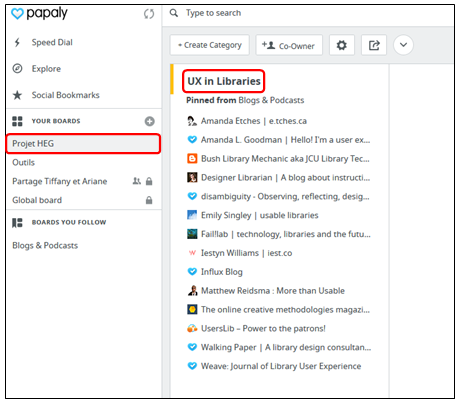The width and height of the screenshot is (460, 403).
Task: Click the Papaly heart logo
Action: coord(17,14)
